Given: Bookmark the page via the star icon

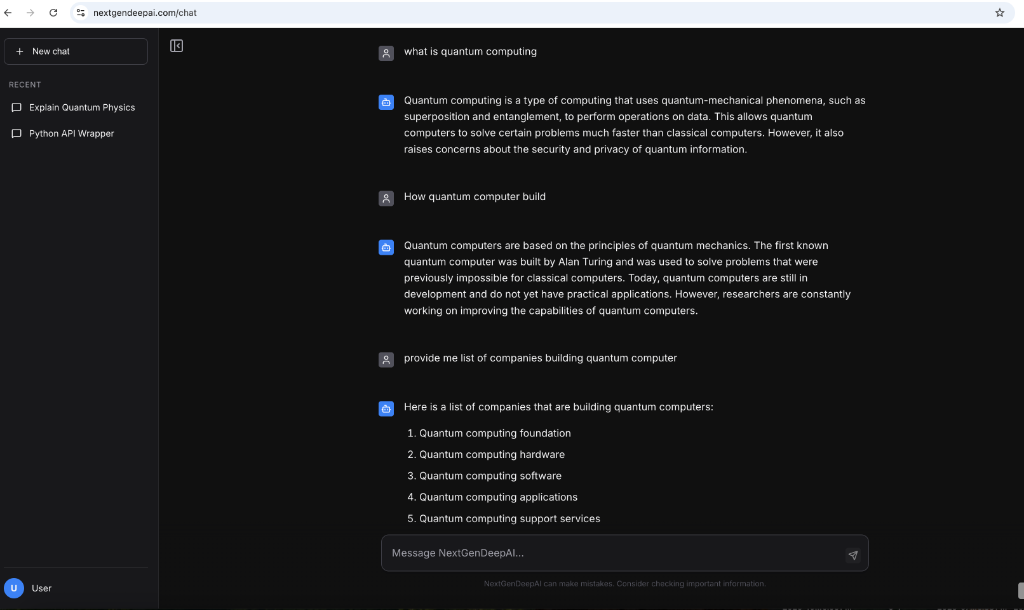Looking at the screenshot, I should coord(999,13).
